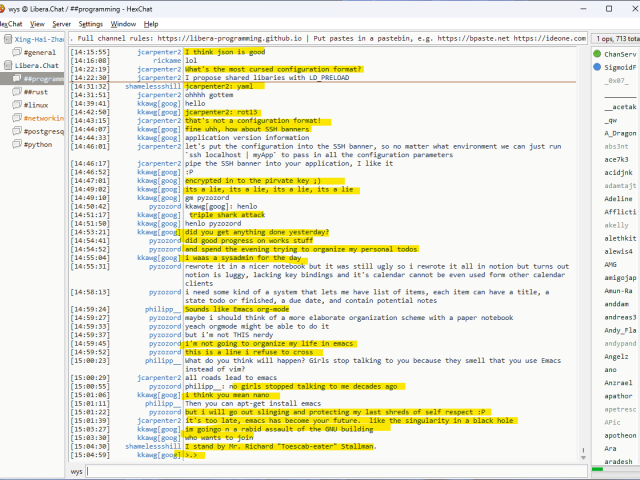640x480 pixels.
Task: Click the #linux channel icon
Action: tap(16, 104)
